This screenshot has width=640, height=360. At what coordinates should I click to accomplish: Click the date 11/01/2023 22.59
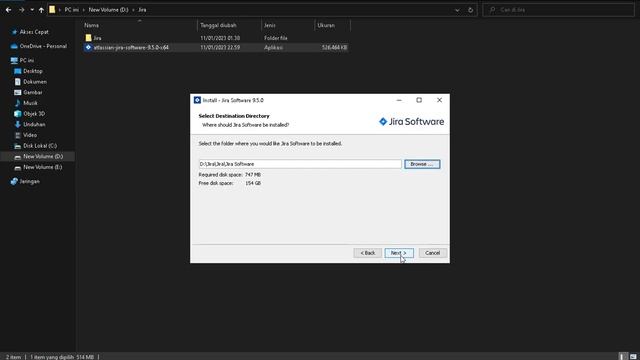coord(220,48)
